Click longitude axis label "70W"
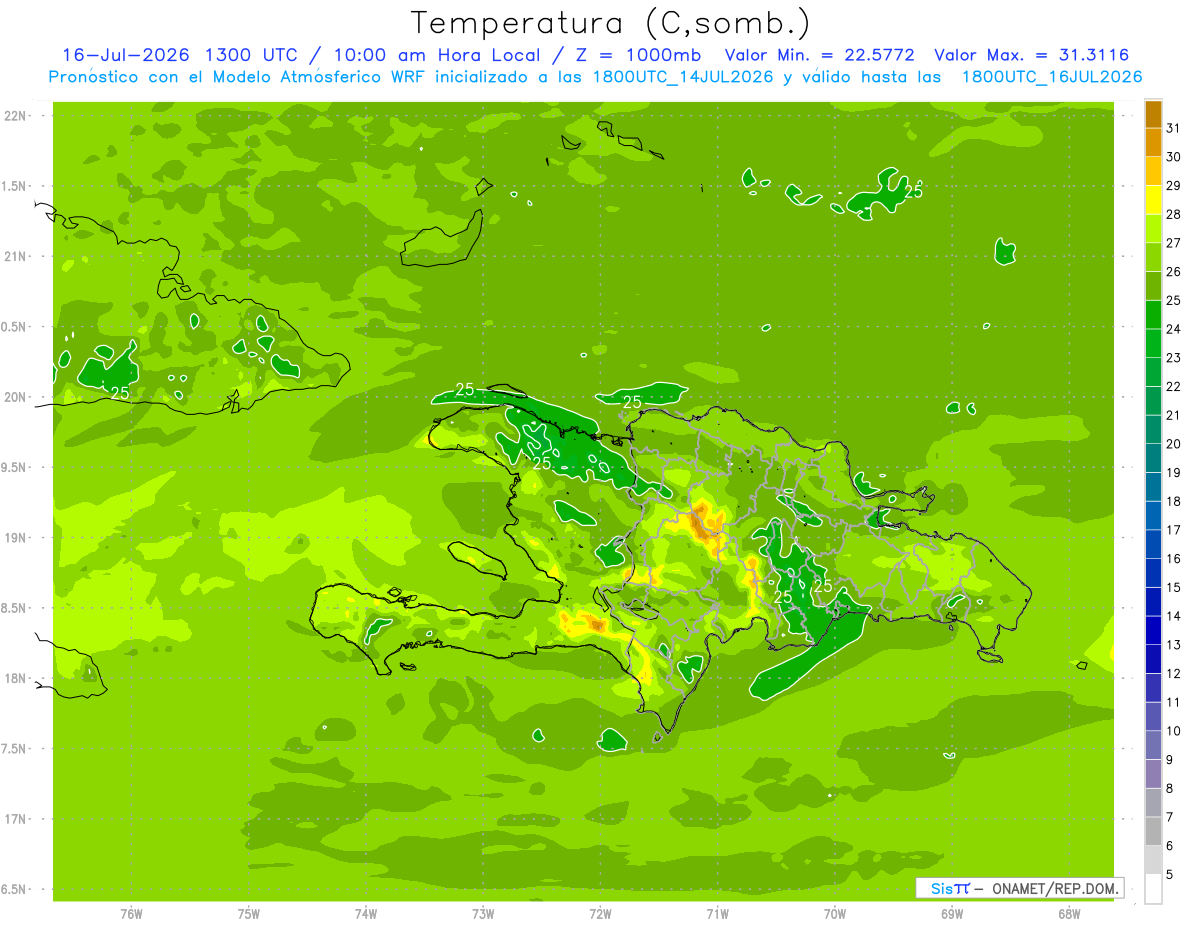Viewport: 1200px width, 927px height. point(835,913)
